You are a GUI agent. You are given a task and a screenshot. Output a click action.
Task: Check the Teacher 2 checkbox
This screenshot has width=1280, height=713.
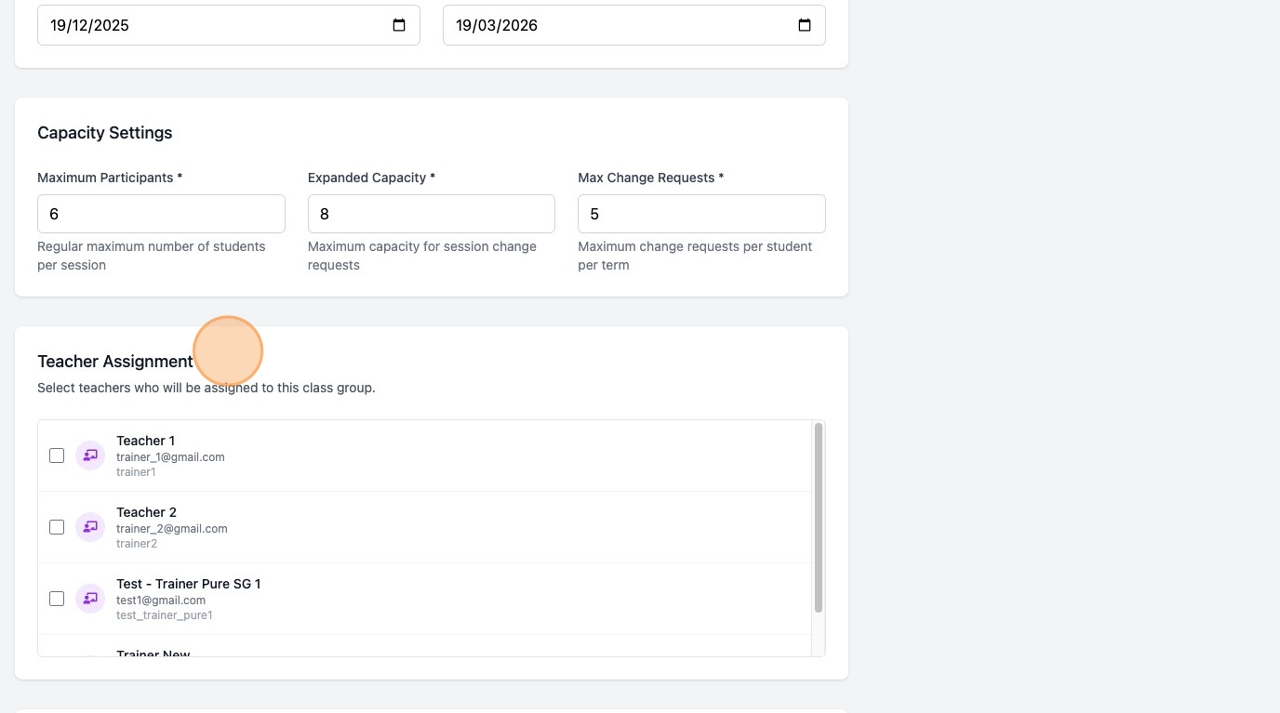[57, 527]
